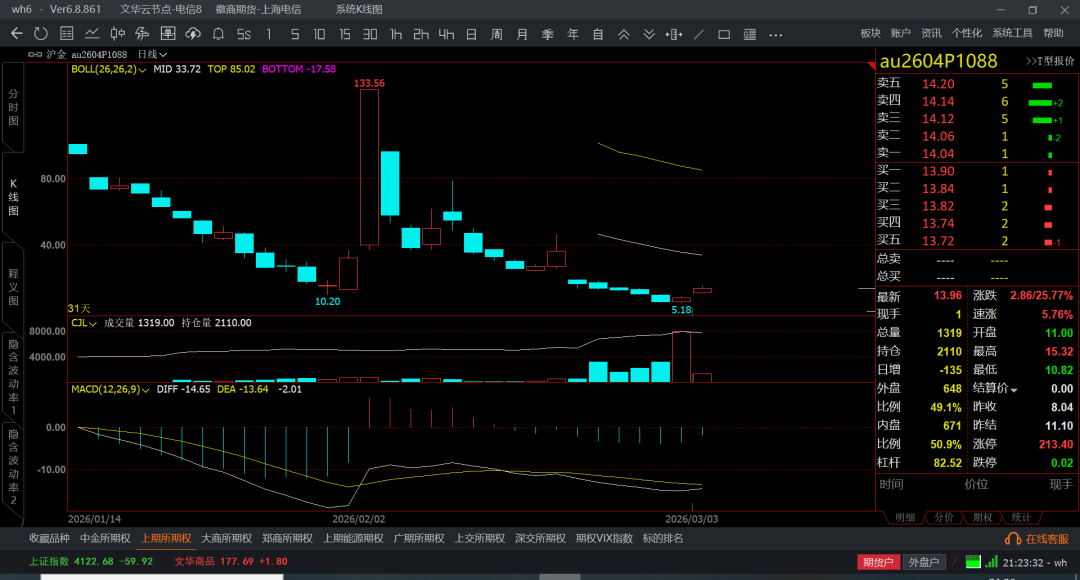
Task: Click the back arrow in the toolbar
Action: coord(16,34)
